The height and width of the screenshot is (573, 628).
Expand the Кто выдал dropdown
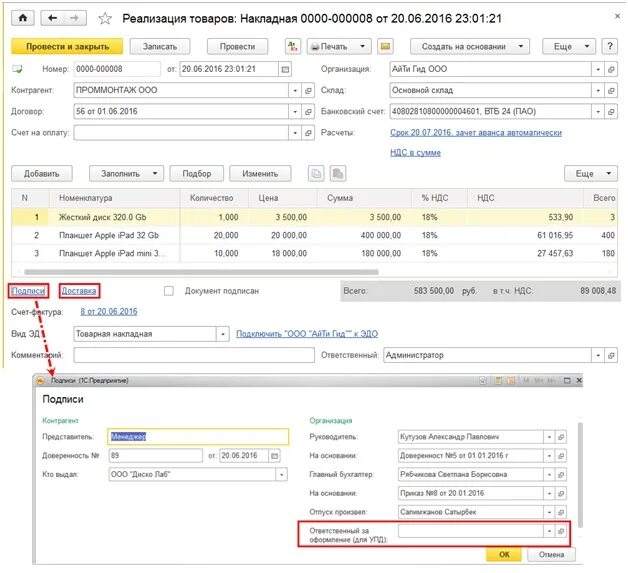tap(282, 474)
